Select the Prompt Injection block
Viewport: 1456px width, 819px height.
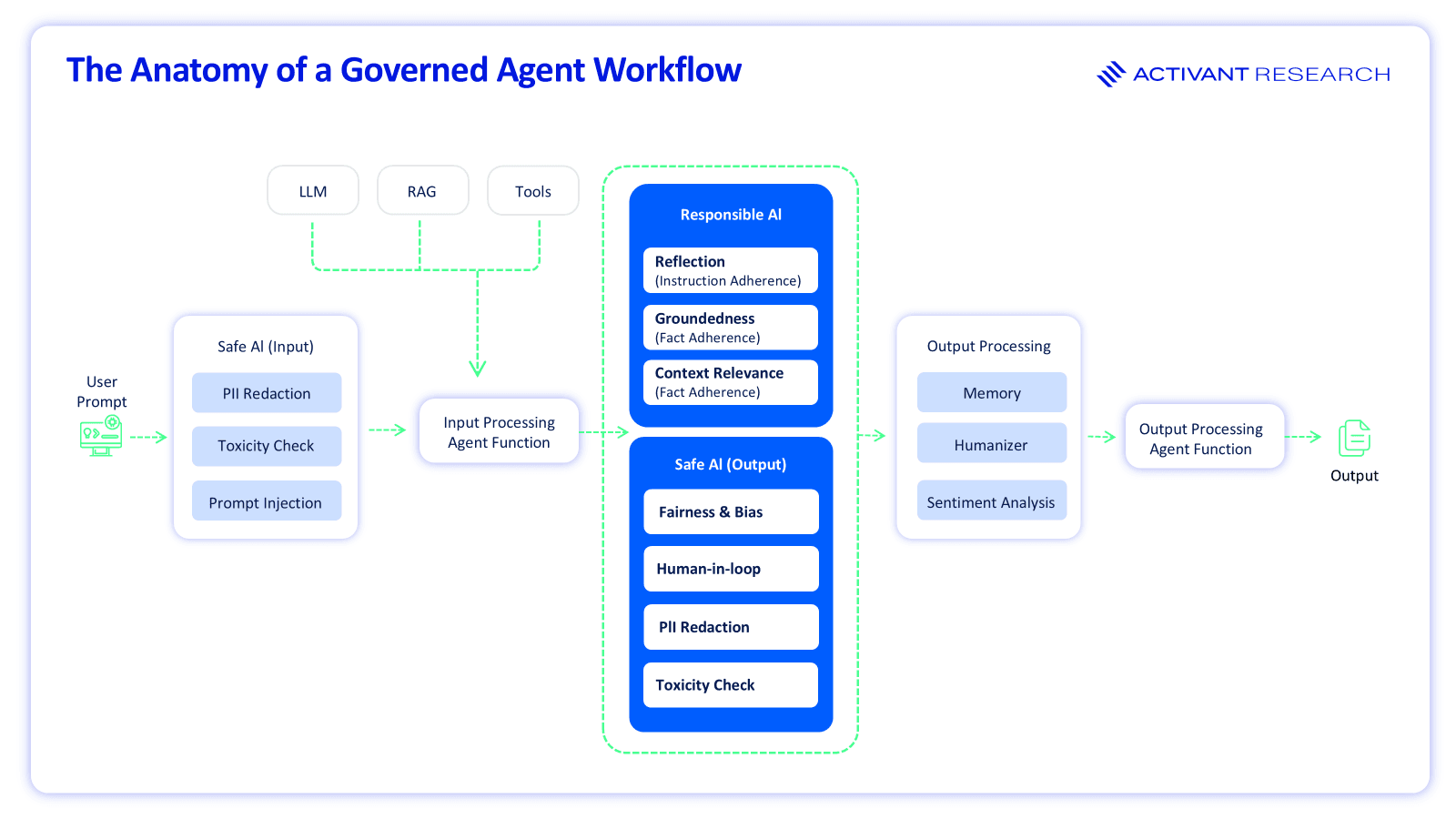click(267, 502)
